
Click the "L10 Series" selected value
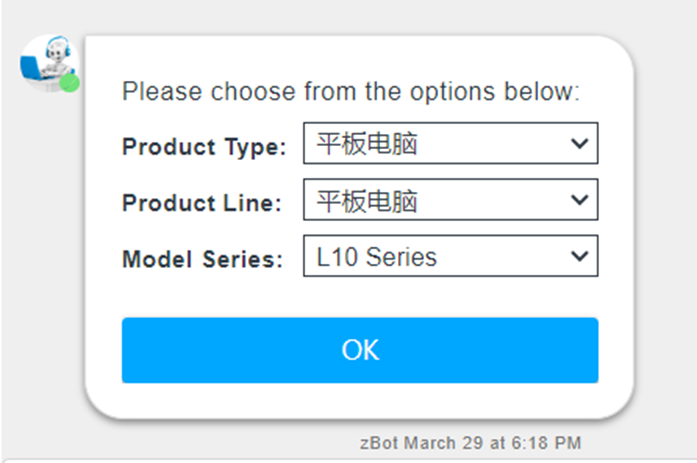377,257
